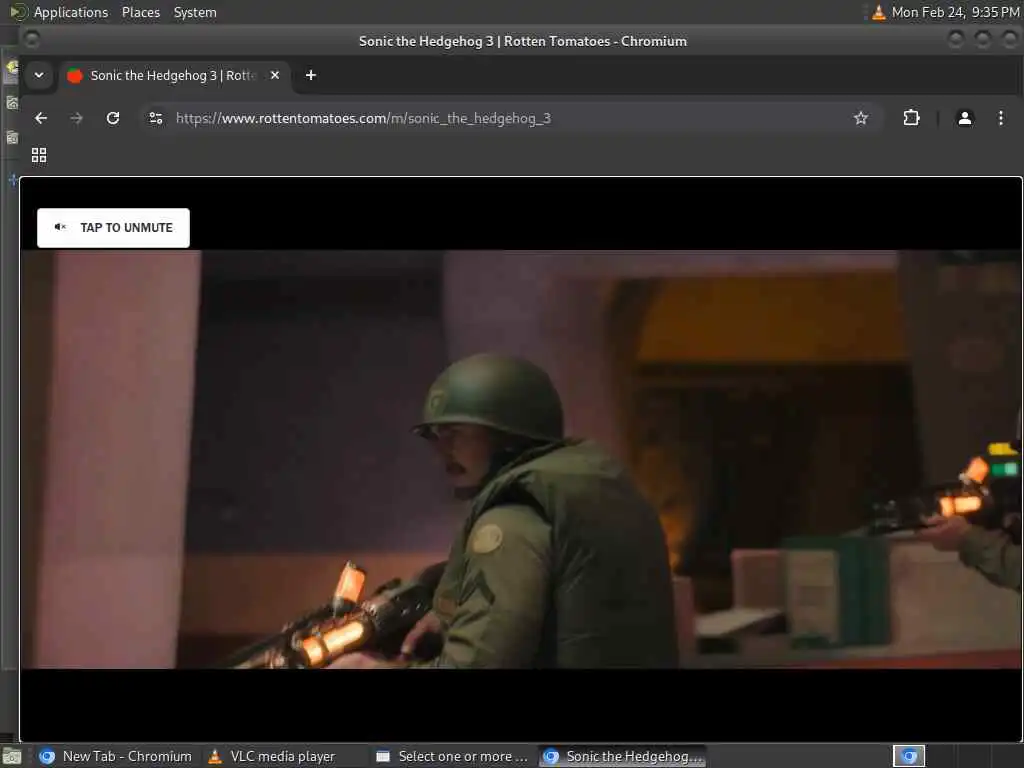1024x768 pixels.
Task: Open the Chromium three-dot menu
Action: (x=1000, y=118)
